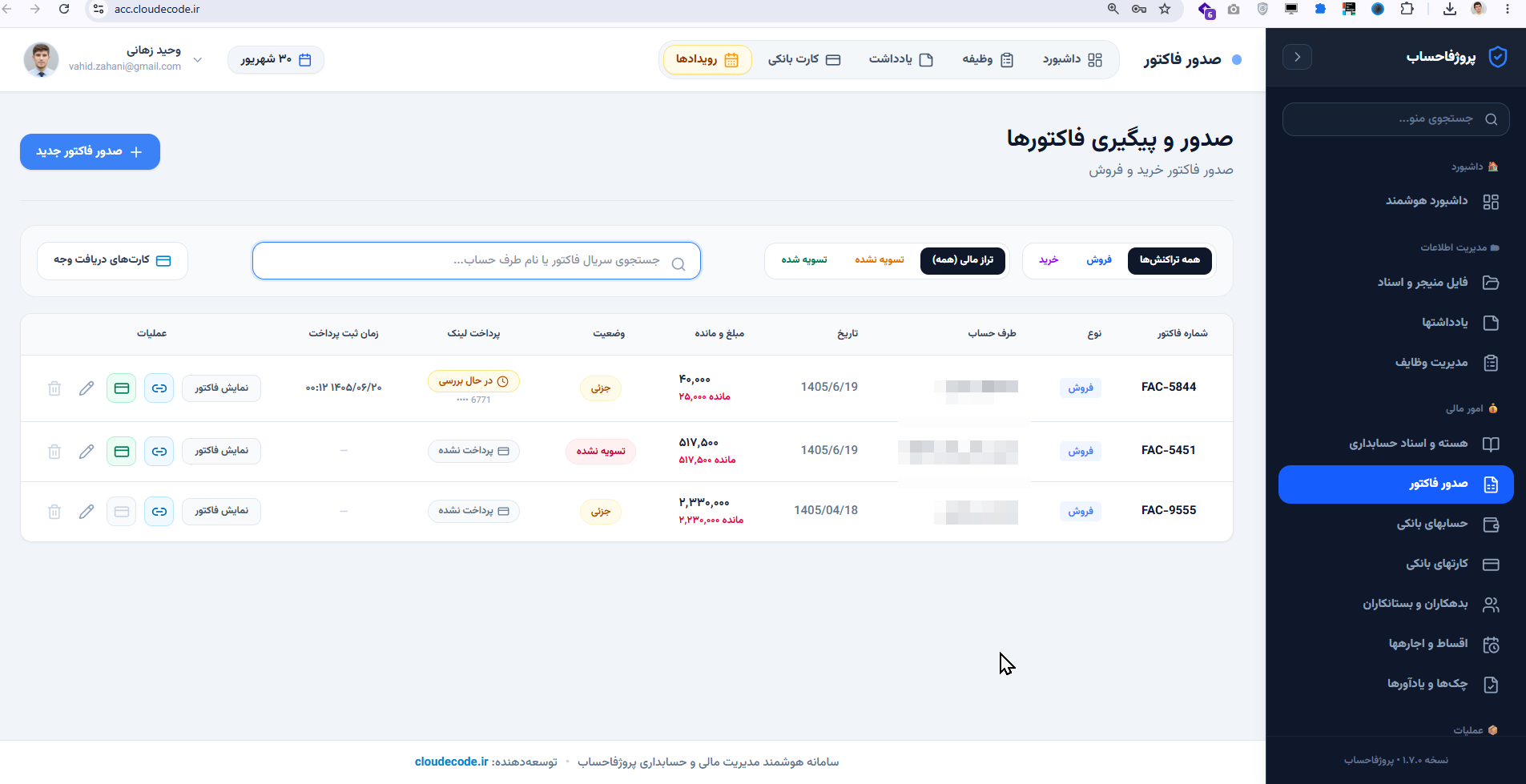Click پرداخت نشده badge for FAC-9555
Screen dimensions: 1526x784
tap(473, 511)
